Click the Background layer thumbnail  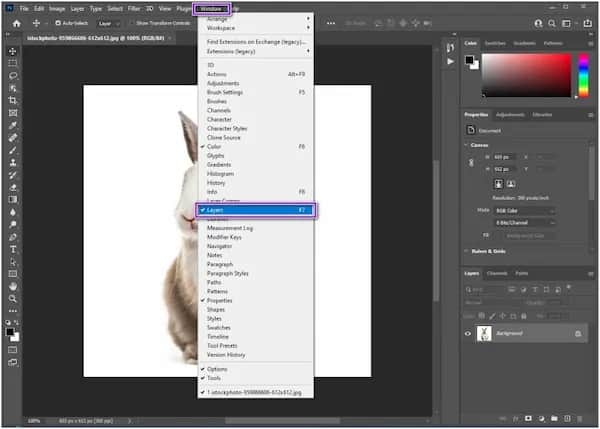(484, 333)
